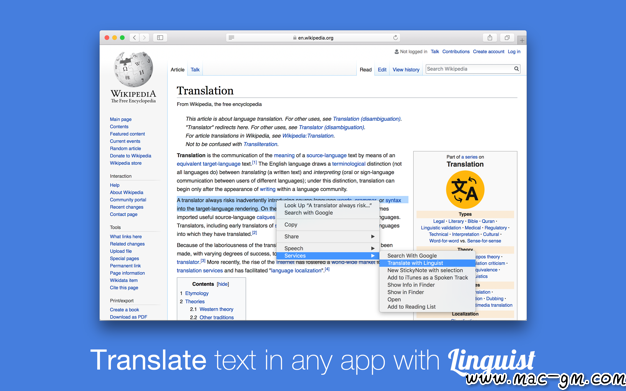Reload the page with the refresh icon
The height and width of the screenshot is (391, 626).
395,38
